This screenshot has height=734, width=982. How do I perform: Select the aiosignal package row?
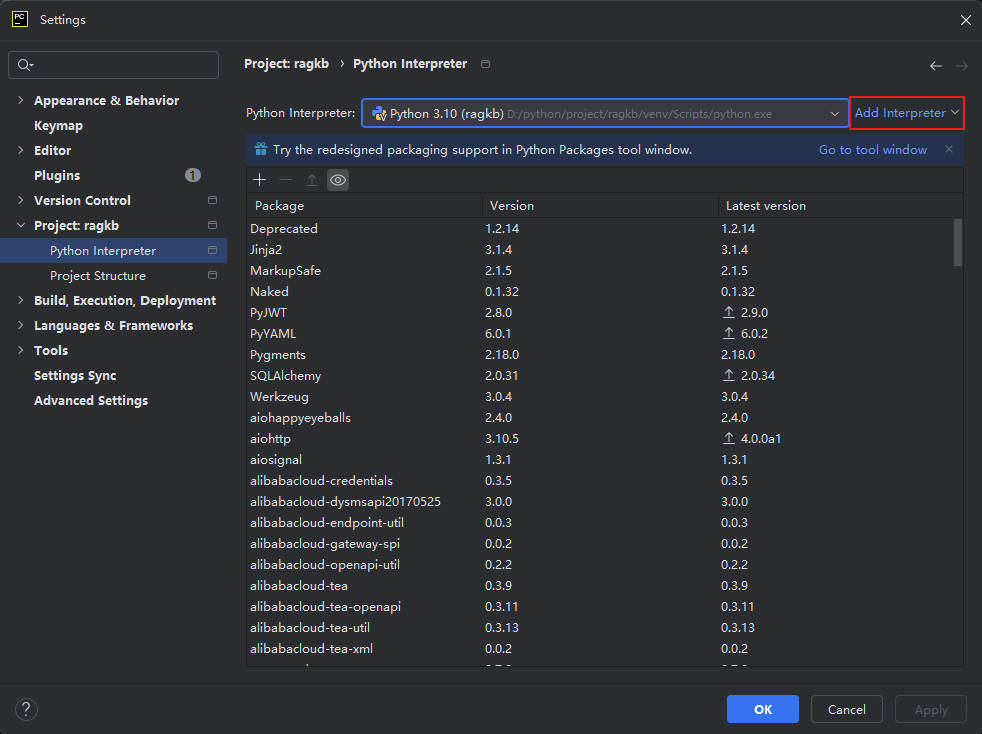click(x=600, y=459)
